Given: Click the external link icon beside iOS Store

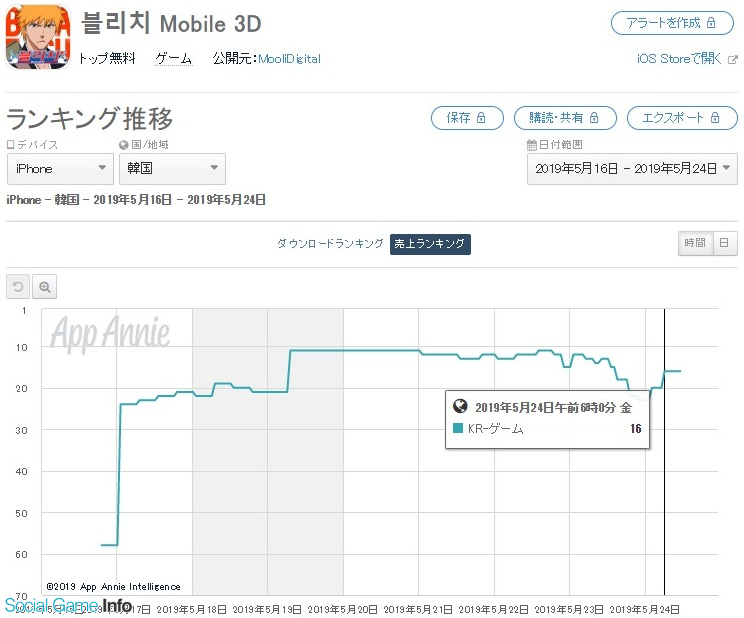Looking at the screenshot, I should 733,59.
